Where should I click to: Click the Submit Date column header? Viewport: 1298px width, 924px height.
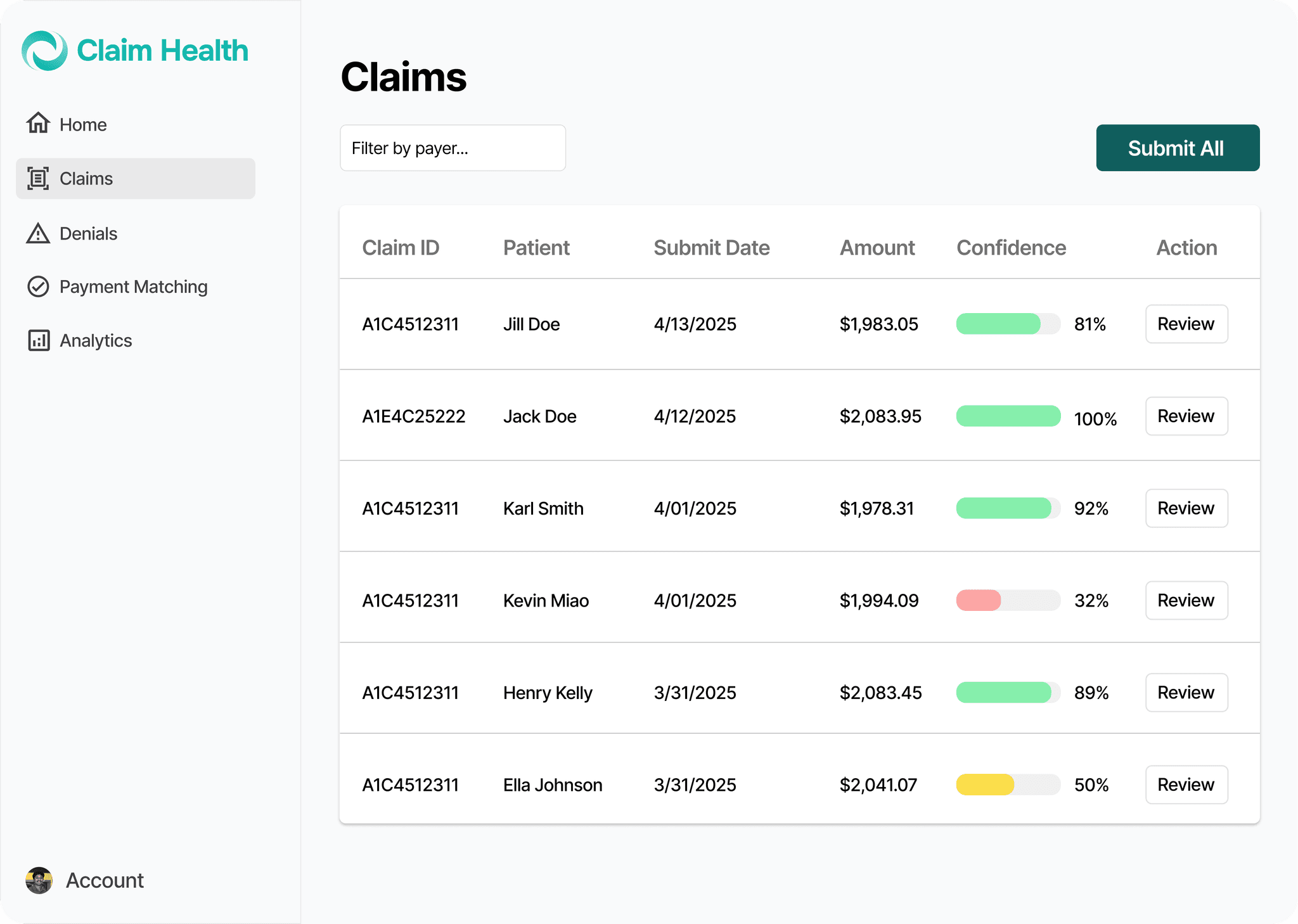pyautogui.click(x=712, y=248)
